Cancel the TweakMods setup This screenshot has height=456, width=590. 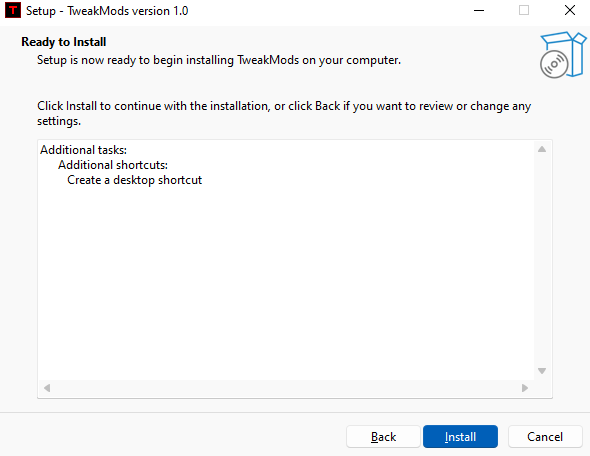[x=545, y=436]
